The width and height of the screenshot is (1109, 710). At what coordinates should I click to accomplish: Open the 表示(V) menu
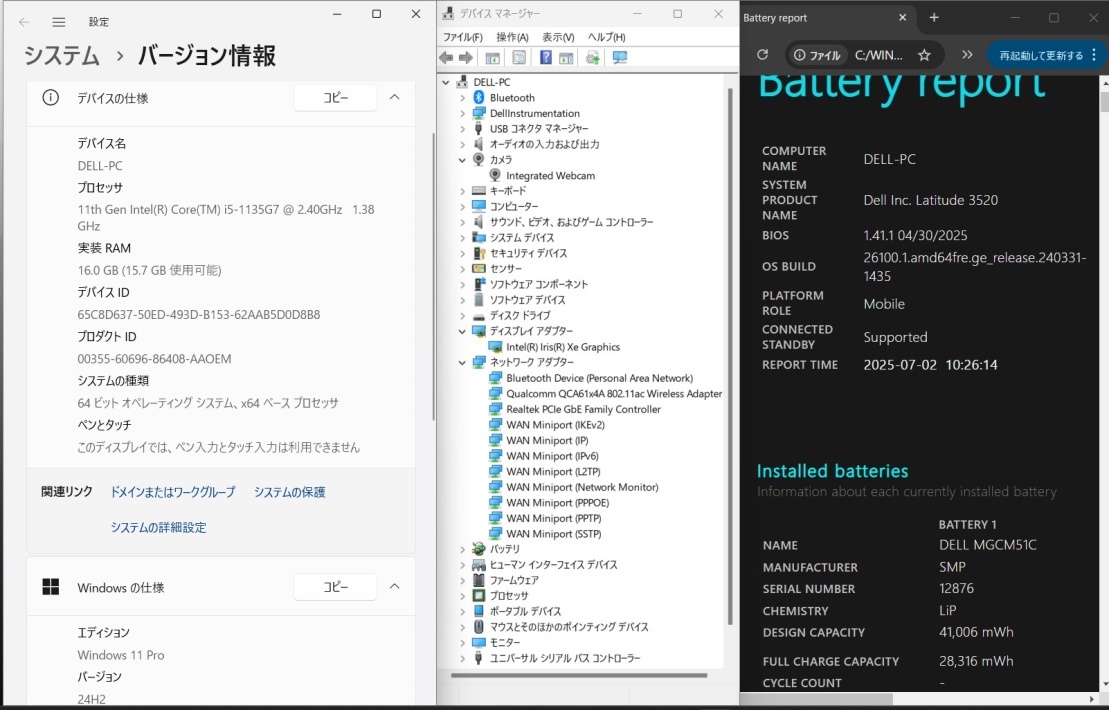tap(558, 37)
